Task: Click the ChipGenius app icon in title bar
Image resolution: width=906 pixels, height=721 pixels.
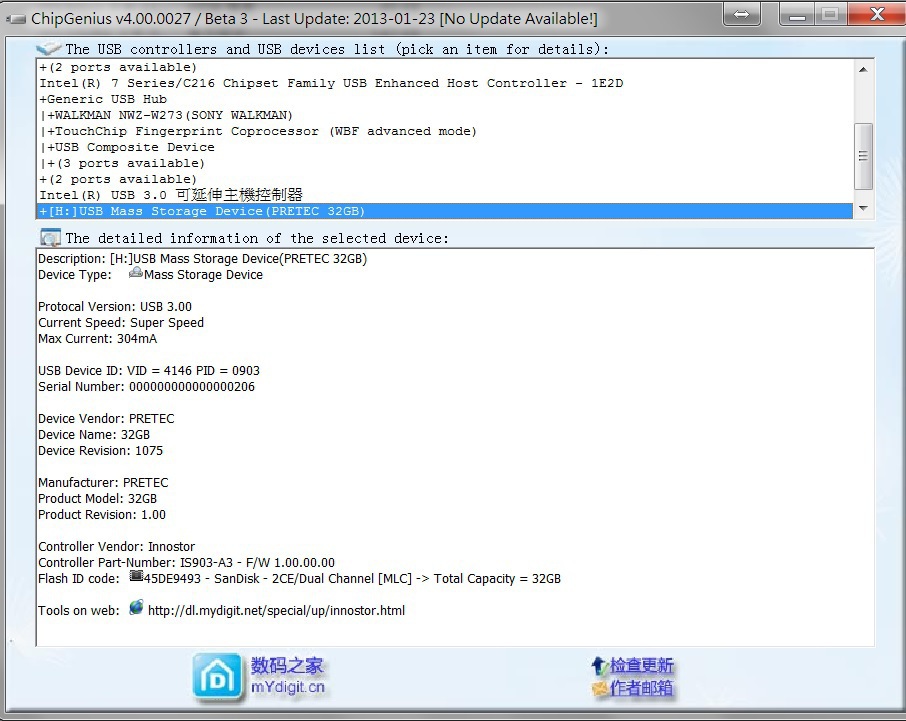Action: click(x=16, y=19)
